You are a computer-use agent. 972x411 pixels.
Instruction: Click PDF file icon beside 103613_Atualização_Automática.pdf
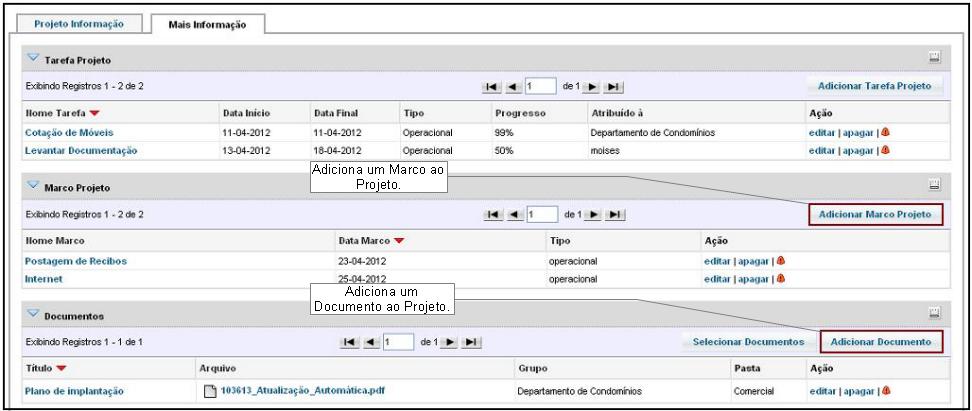point(210,391)
